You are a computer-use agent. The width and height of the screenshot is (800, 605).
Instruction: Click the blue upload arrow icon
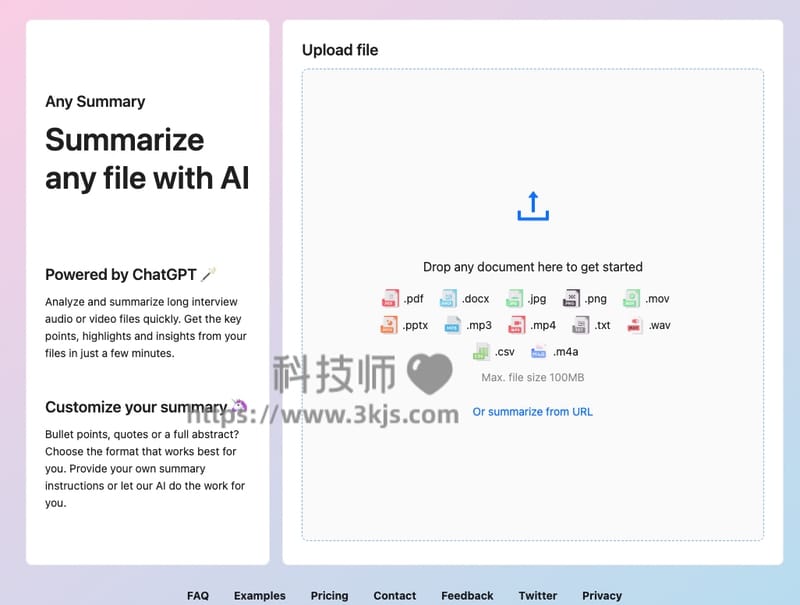point(533,206)
